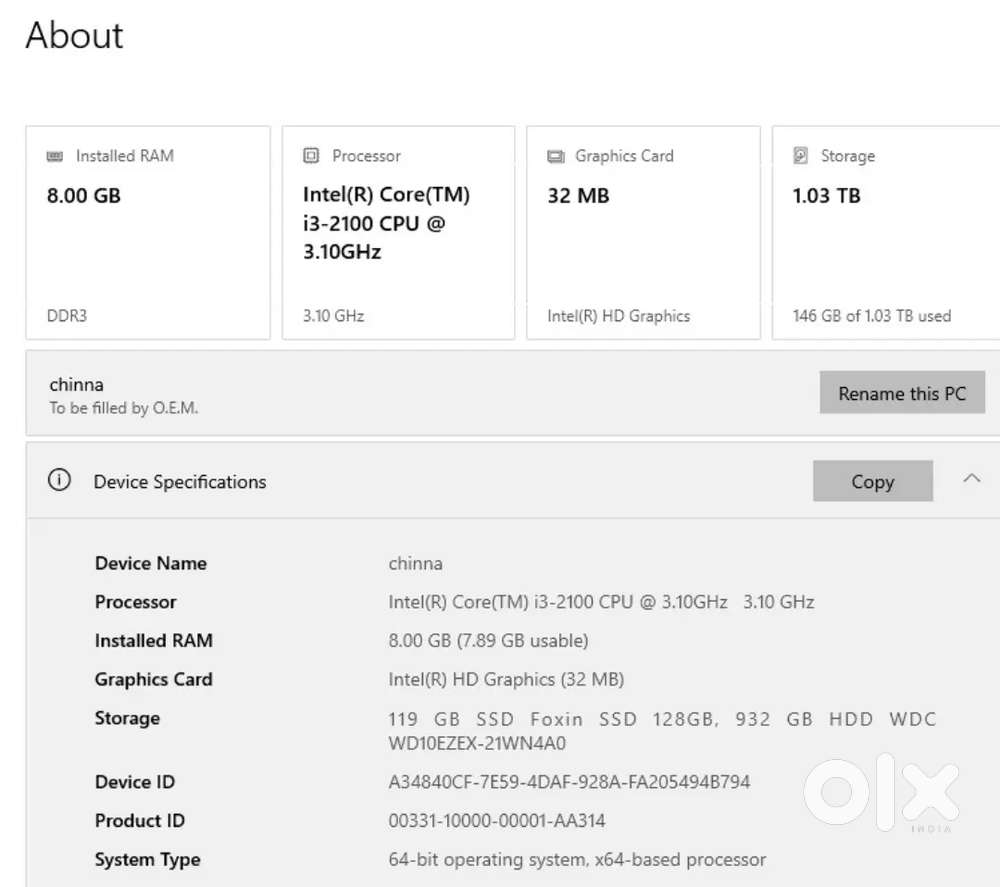
Task: Click the OLX India watermark logo
Action: [881, 792]
